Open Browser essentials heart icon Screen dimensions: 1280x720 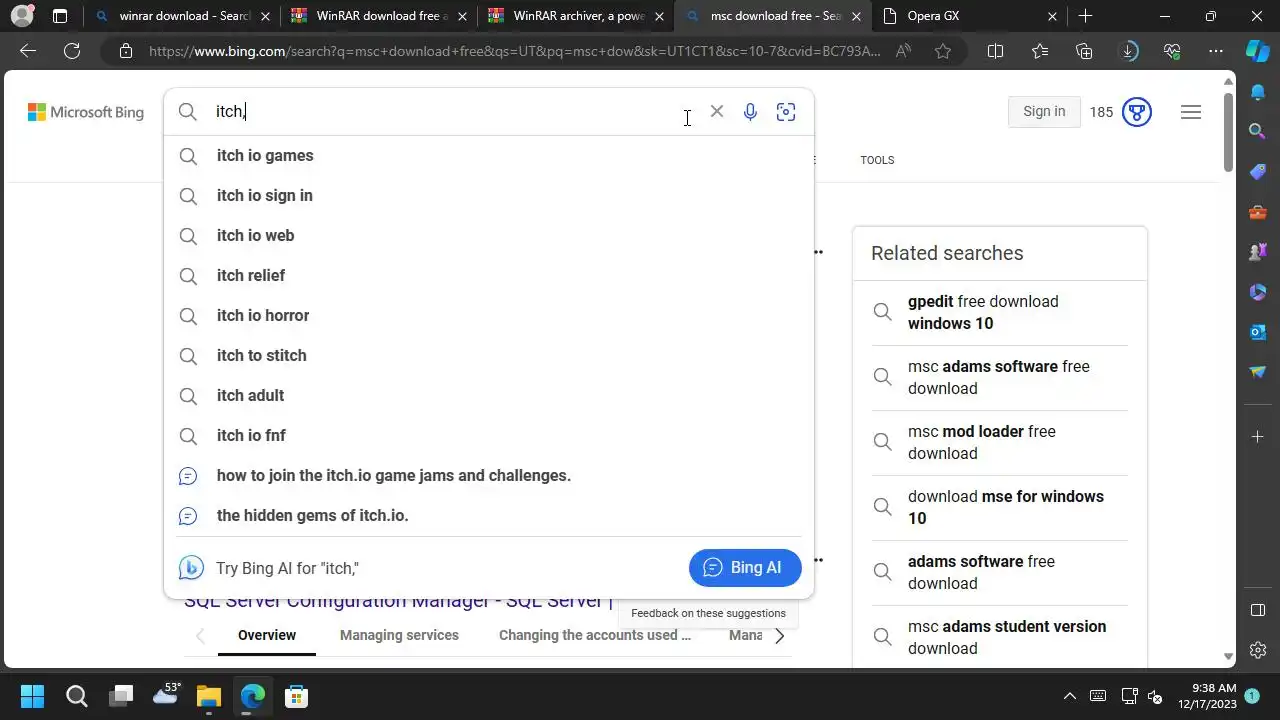pyautogui.click(x=1173, y=51)
